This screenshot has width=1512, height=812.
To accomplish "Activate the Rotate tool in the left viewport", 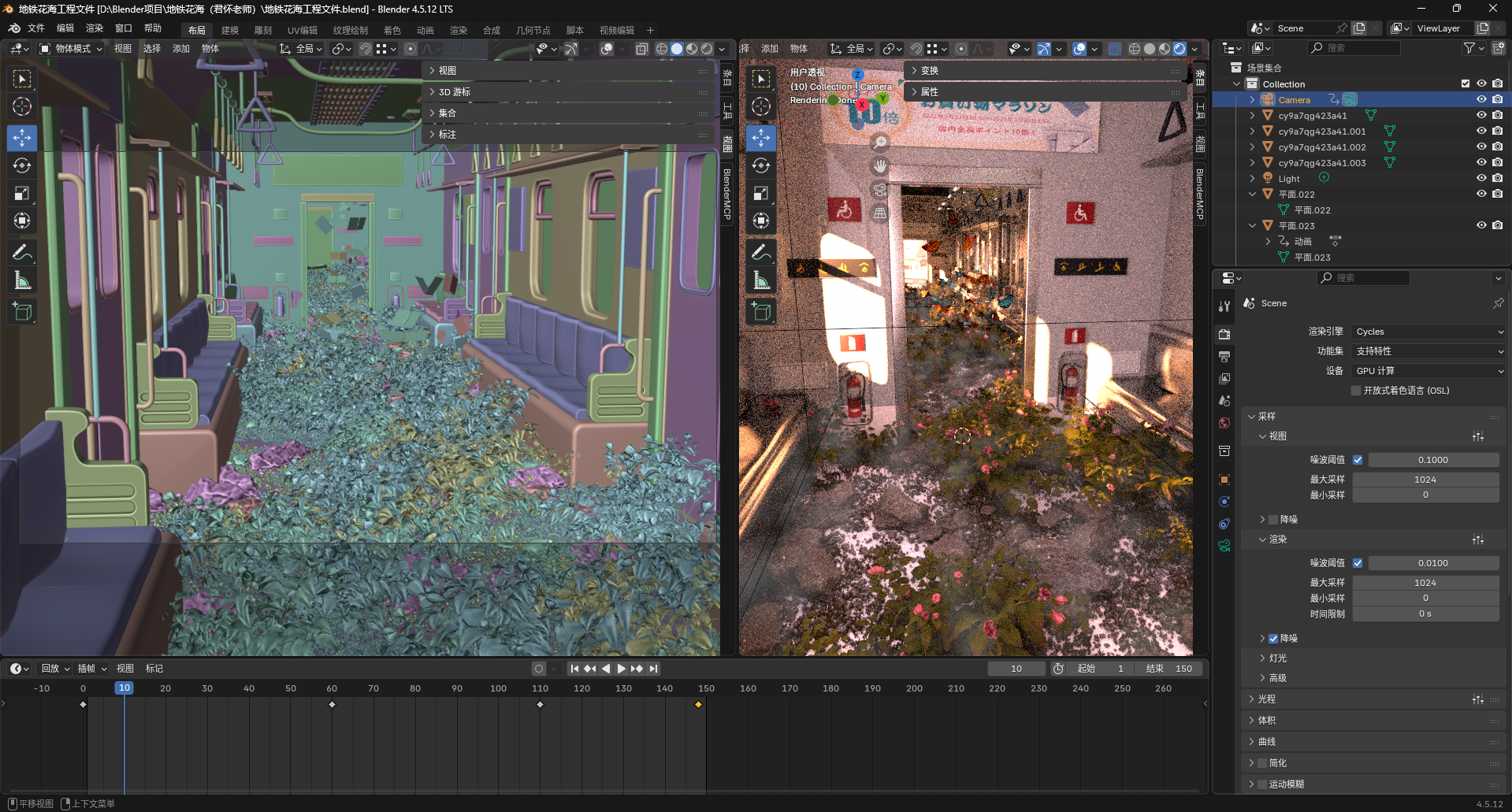I will tap(22, 165).
